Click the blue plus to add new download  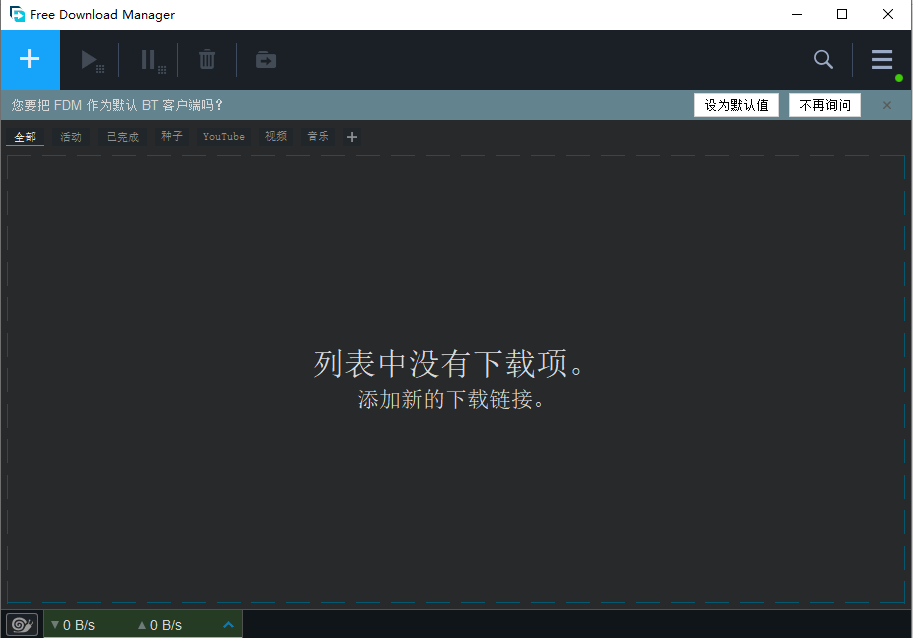30,59
